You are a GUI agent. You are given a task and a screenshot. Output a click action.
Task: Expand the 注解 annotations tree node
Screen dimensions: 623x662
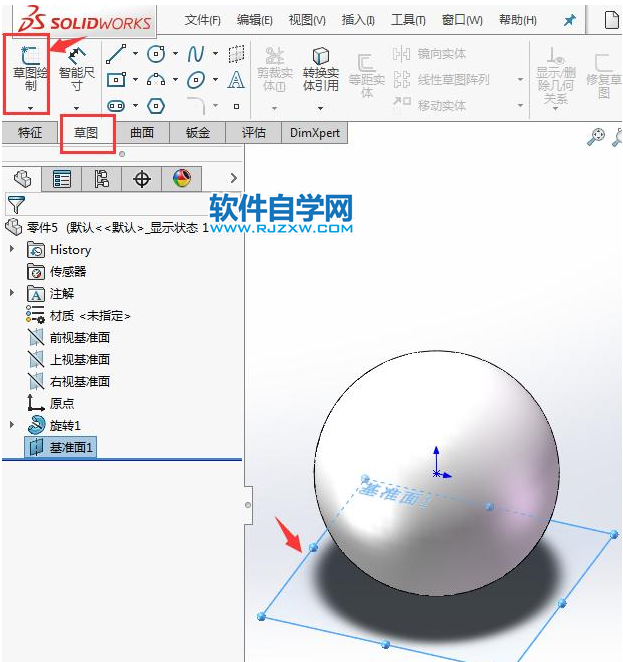click(12, 293)
